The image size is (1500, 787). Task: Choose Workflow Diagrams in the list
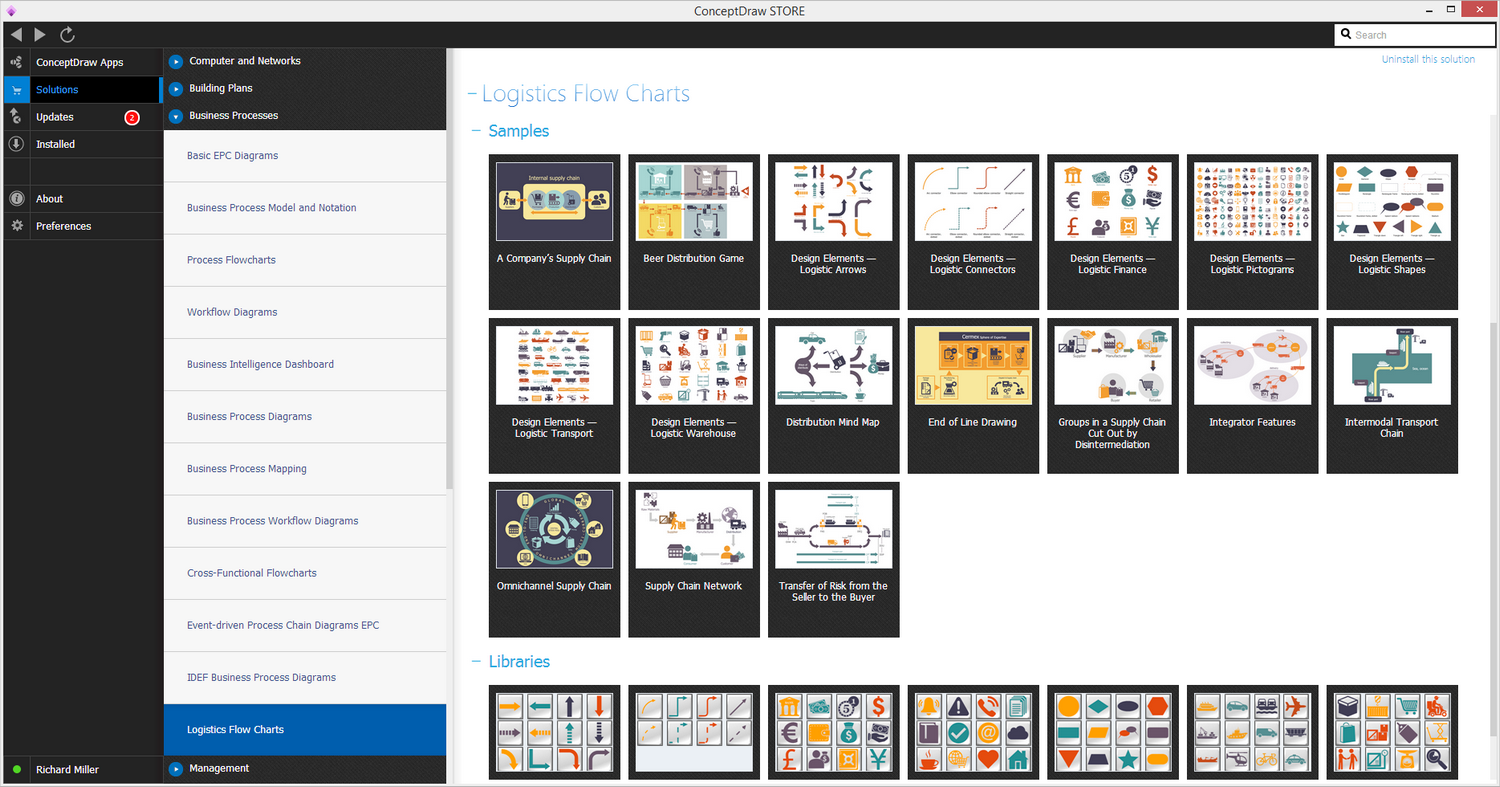tap(305, 312)
